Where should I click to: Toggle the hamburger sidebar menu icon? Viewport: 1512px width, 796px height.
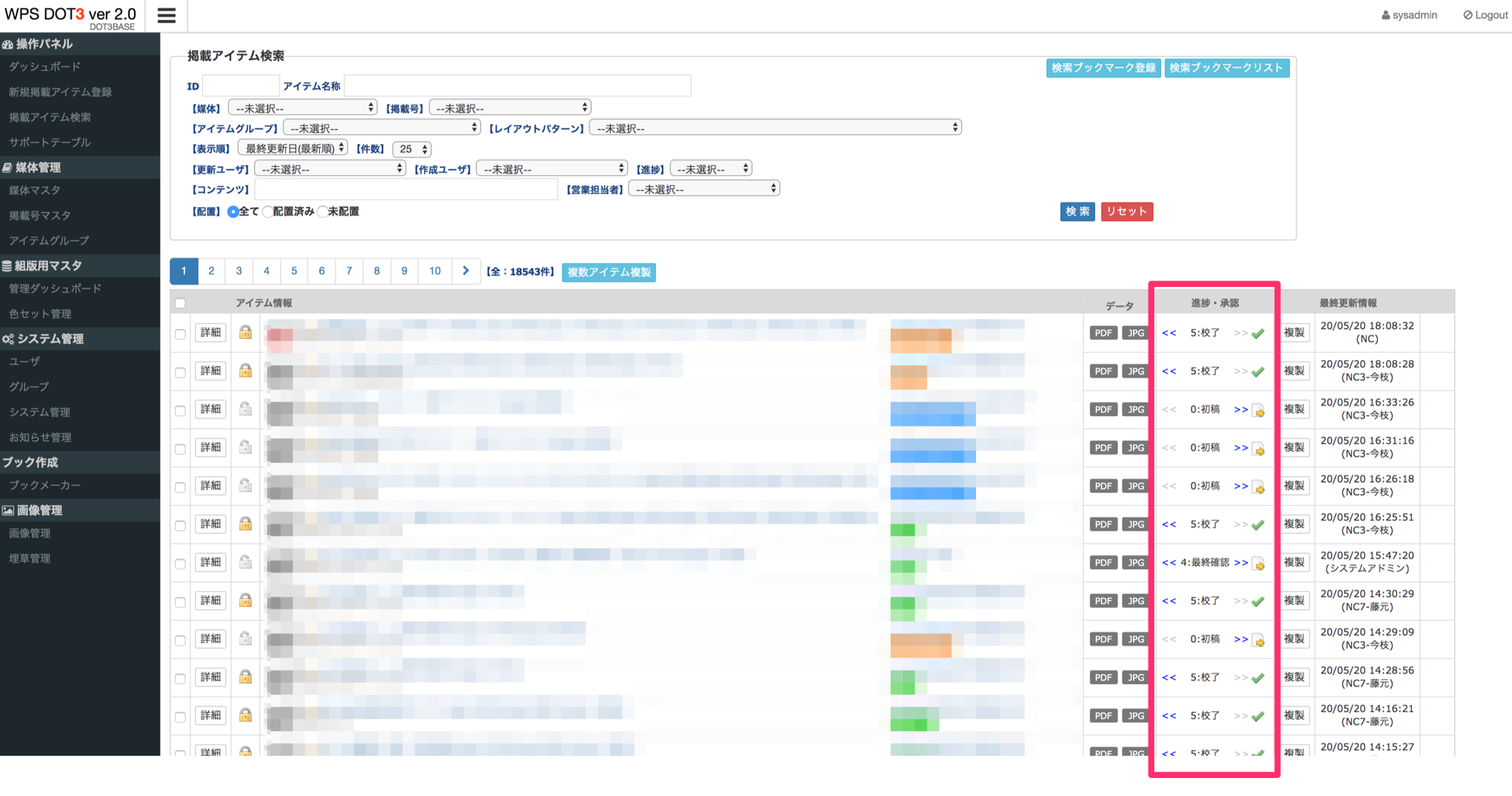166,16
